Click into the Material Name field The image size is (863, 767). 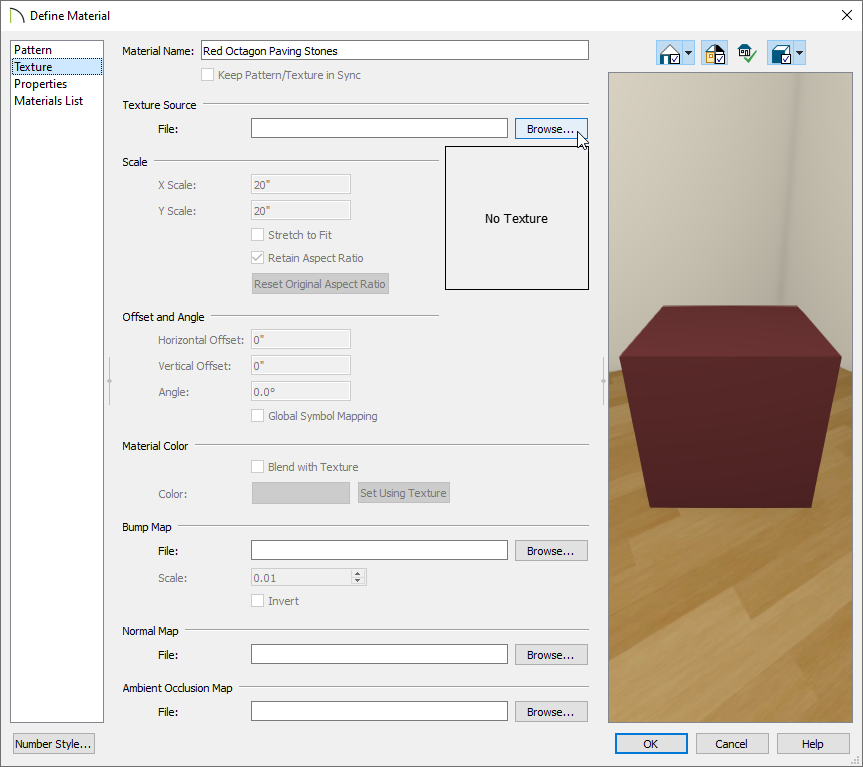[x=394, y=50]
